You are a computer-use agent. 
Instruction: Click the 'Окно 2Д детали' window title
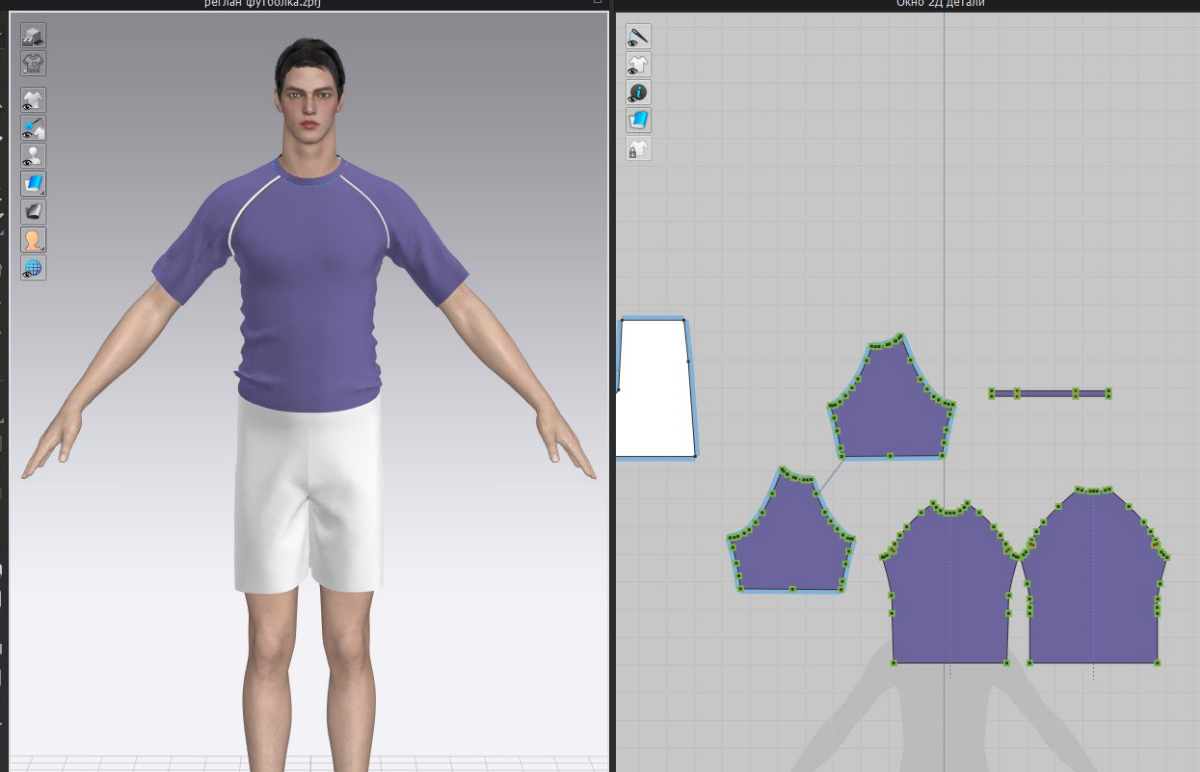pos(940,4)
